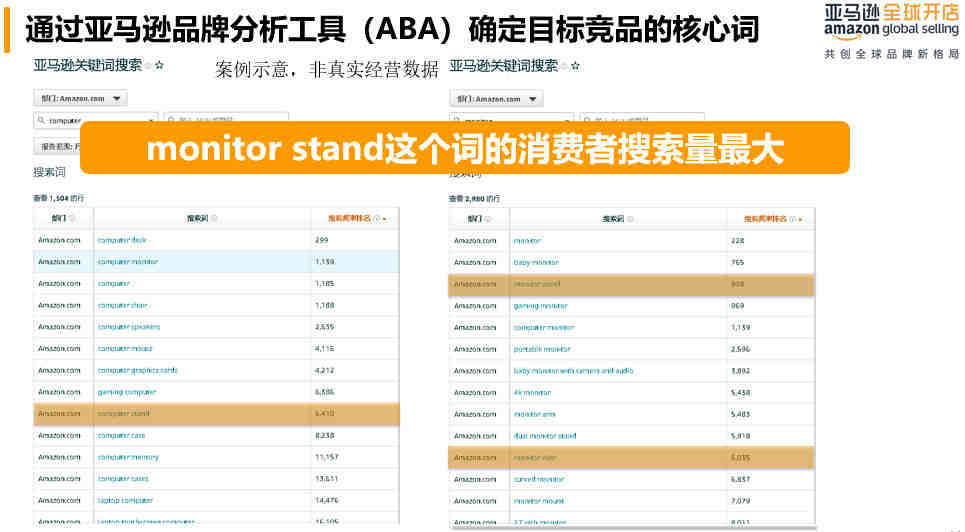
Task: Click rank value 1,185 in the left table
Action: tap(324, 283)
